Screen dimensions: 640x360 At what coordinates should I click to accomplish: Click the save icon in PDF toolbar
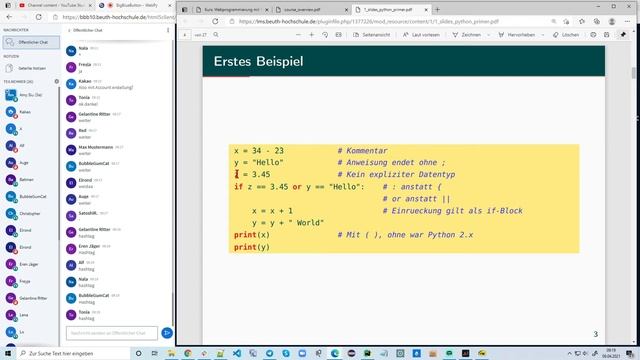click(x=607, y=35)
